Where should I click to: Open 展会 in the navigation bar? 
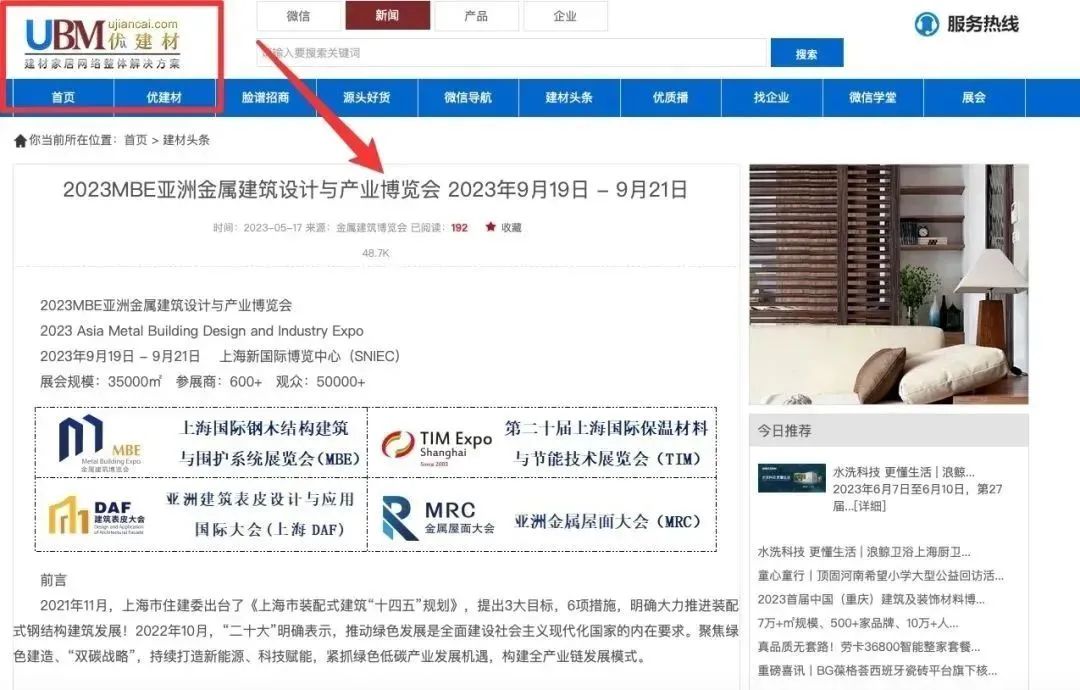pyautogui.click(x=974, y=98)
